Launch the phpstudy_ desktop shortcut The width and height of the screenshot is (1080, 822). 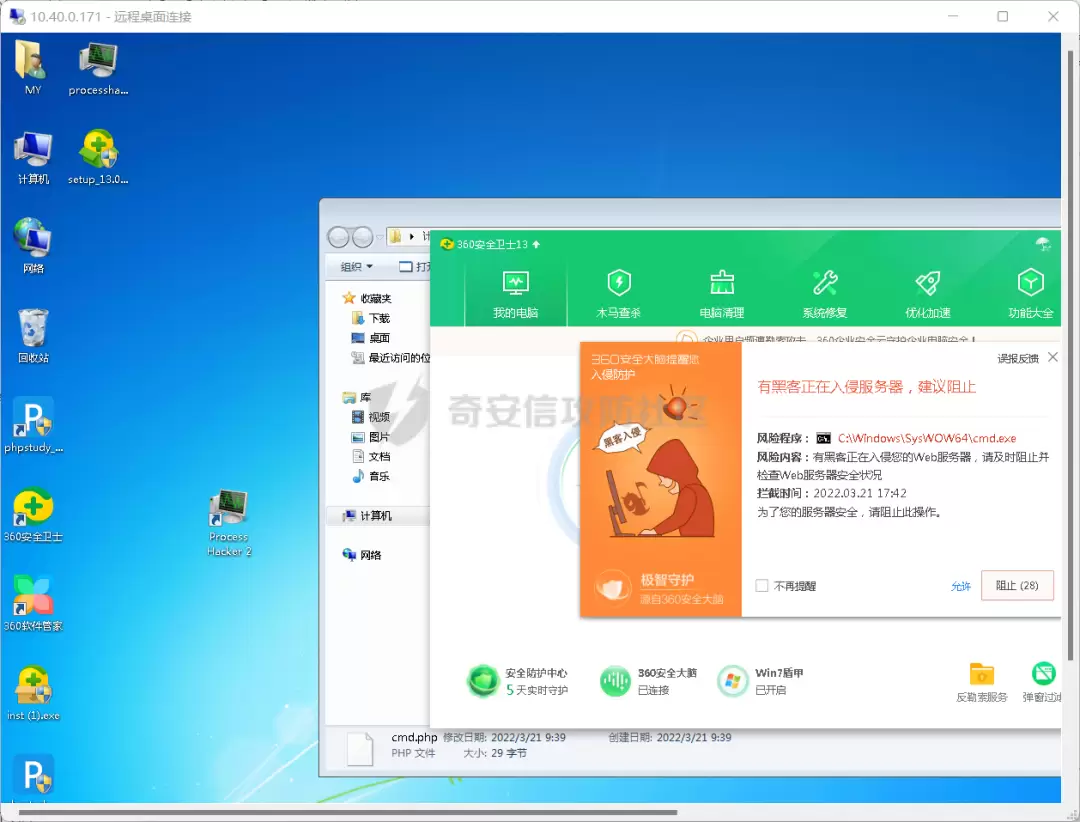pos(33,425)
